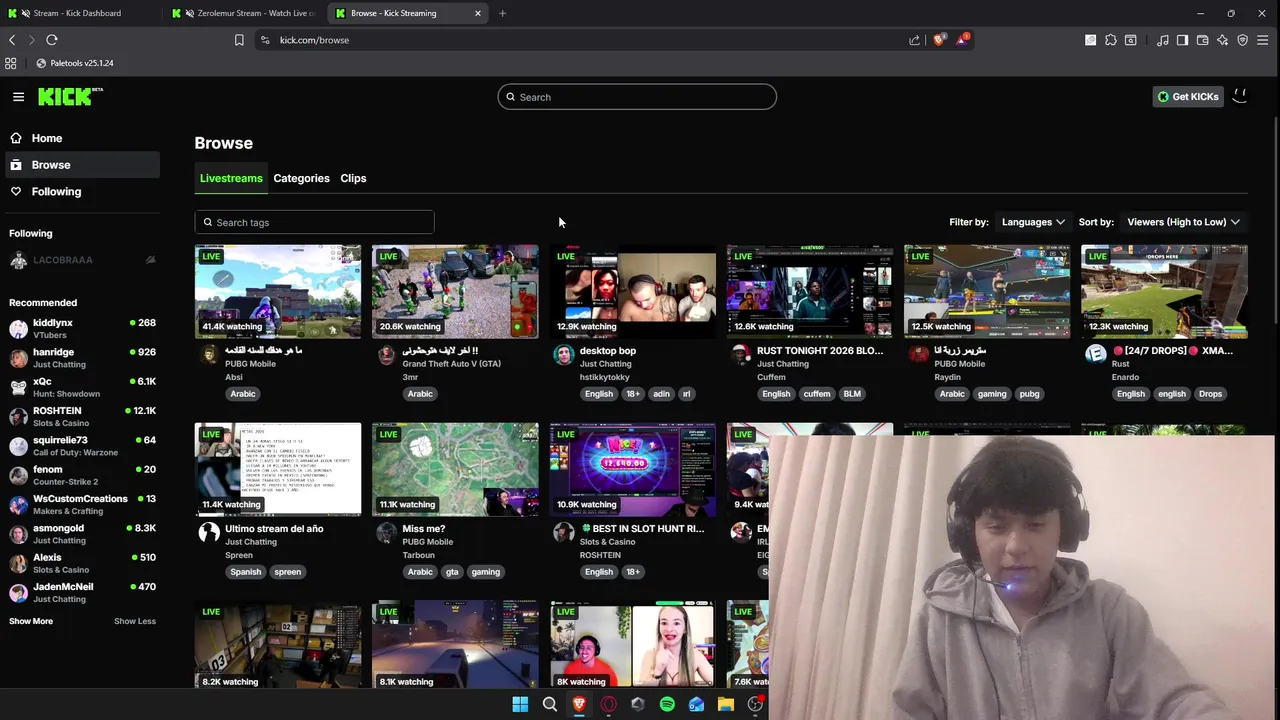Click the Drops tag under the Rust stream
Screen dimensions: 1280x720
coord(1211,394)
